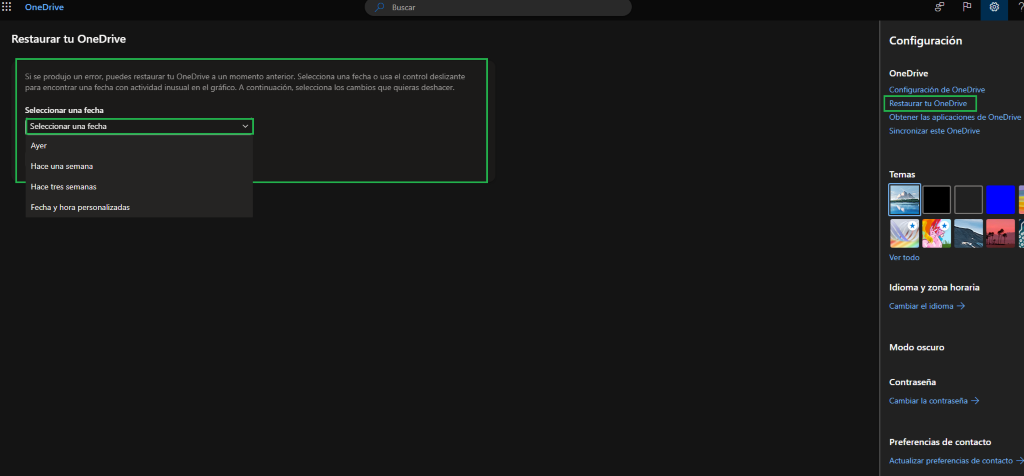Choose Hace una semana option
The image size is (1024, 476).
point(139,167)
